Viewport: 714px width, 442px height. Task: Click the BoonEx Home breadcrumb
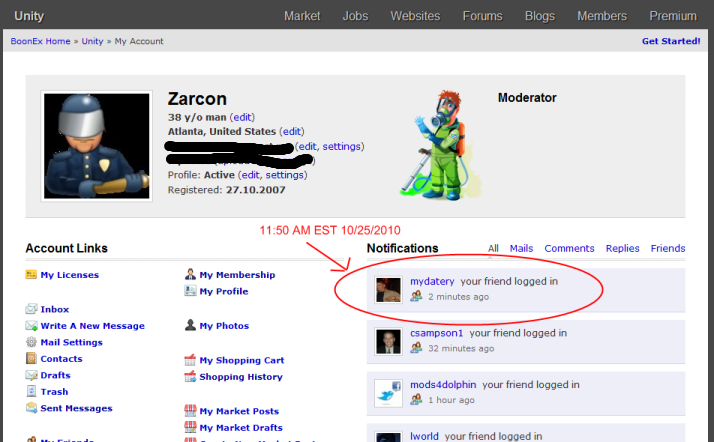(x=41, y=41)
